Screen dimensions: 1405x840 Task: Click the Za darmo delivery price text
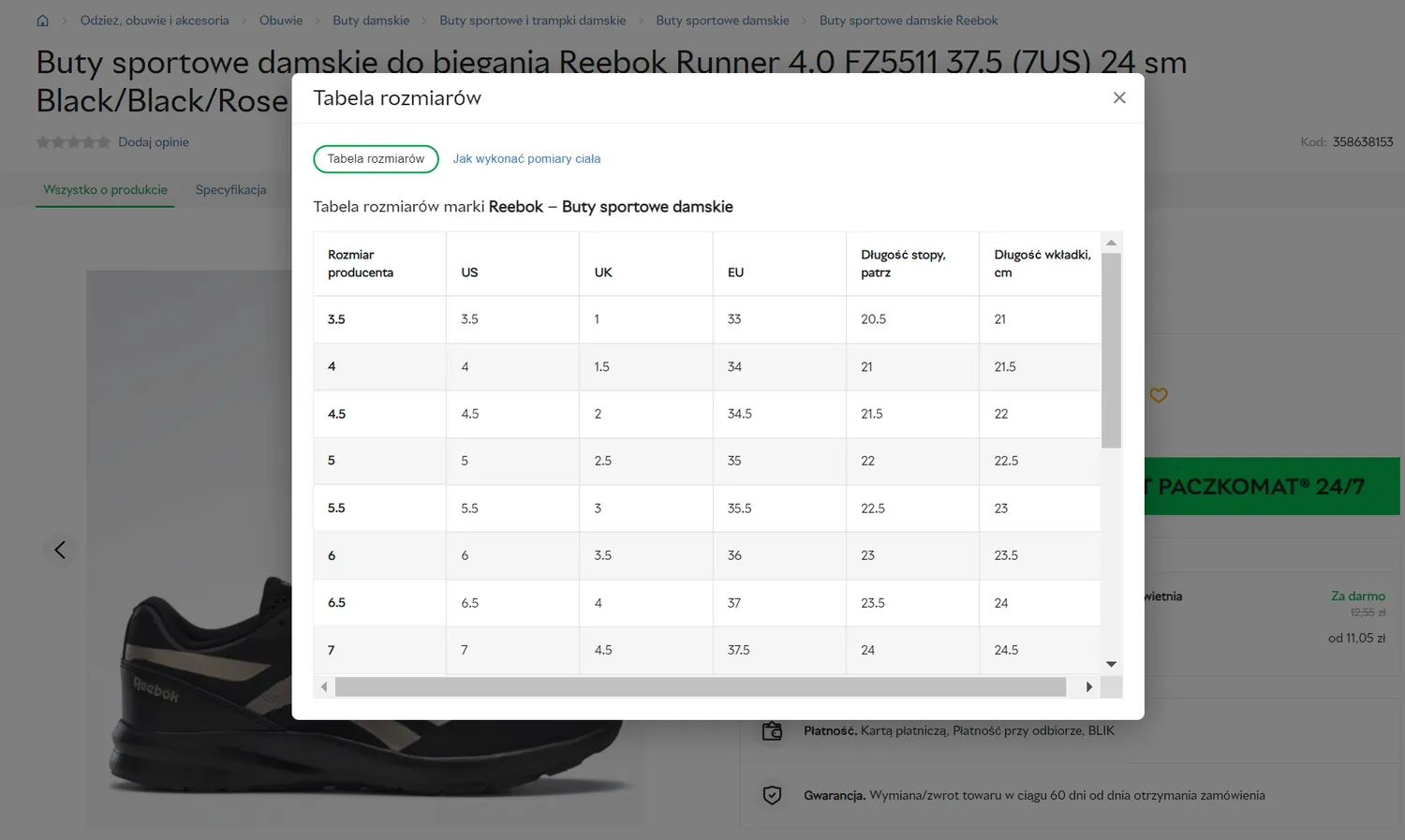coord(1358,597)
